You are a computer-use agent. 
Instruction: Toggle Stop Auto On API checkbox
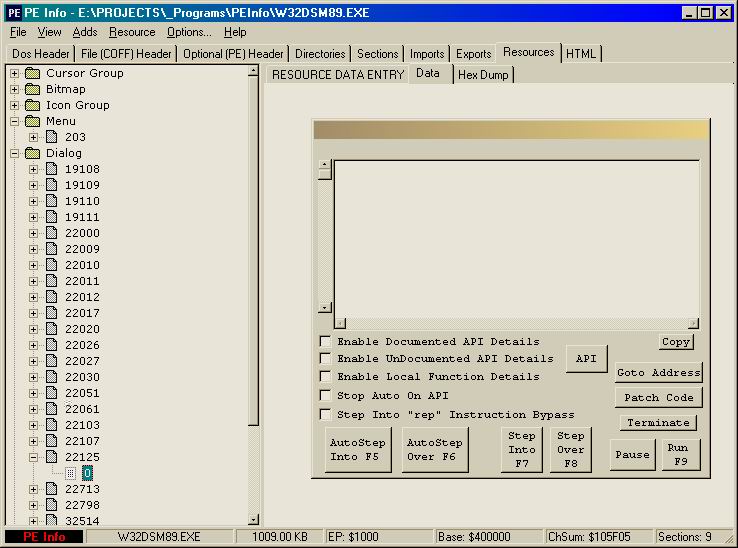click(x=325, y=396)
